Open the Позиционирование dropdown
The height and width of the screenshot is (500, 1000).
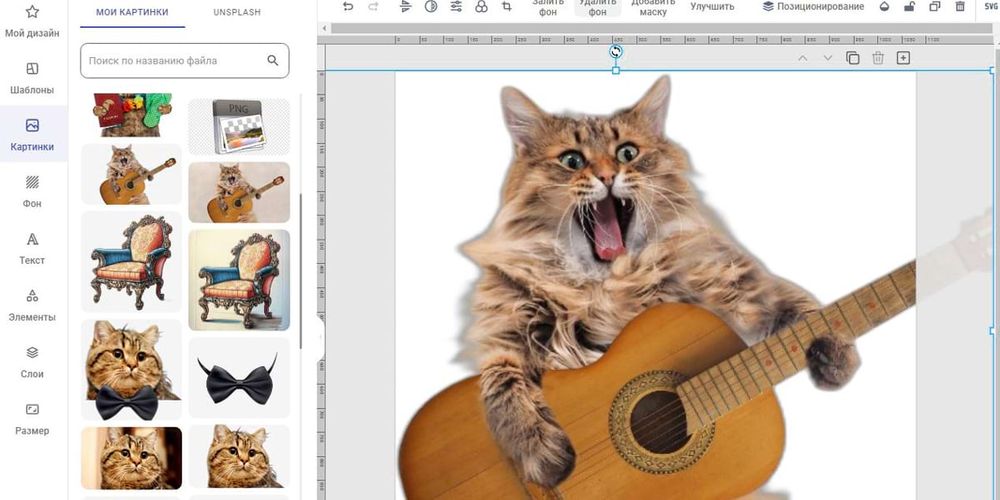point(812,7)
